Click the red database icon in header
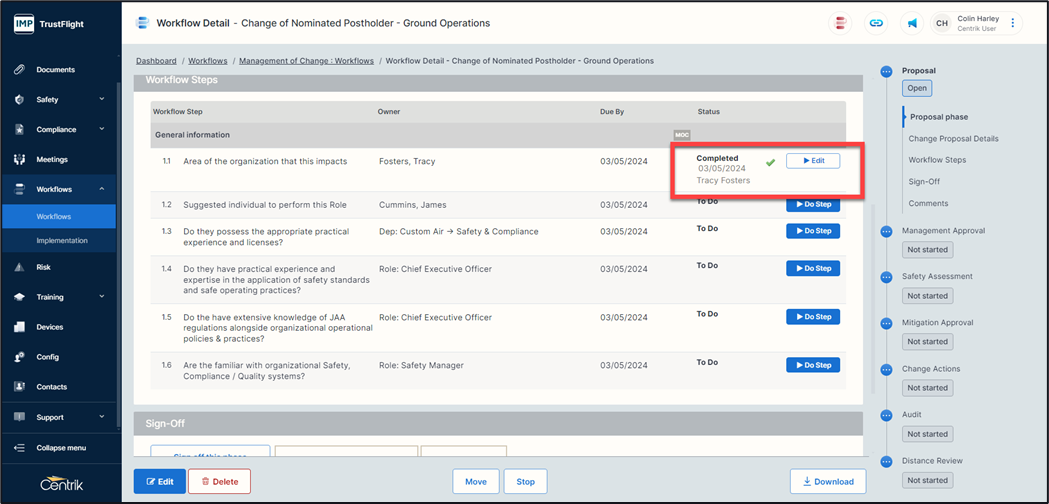This screenshot has height=504, width=1049. click(840, 23)
